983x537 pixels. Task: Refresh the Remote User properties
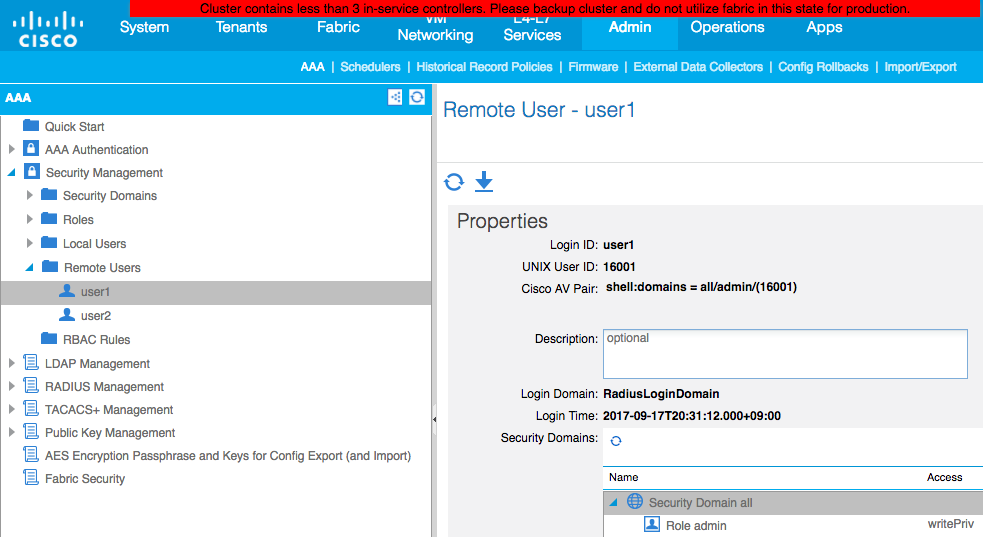pyautogui.click(x=454, y=182)
